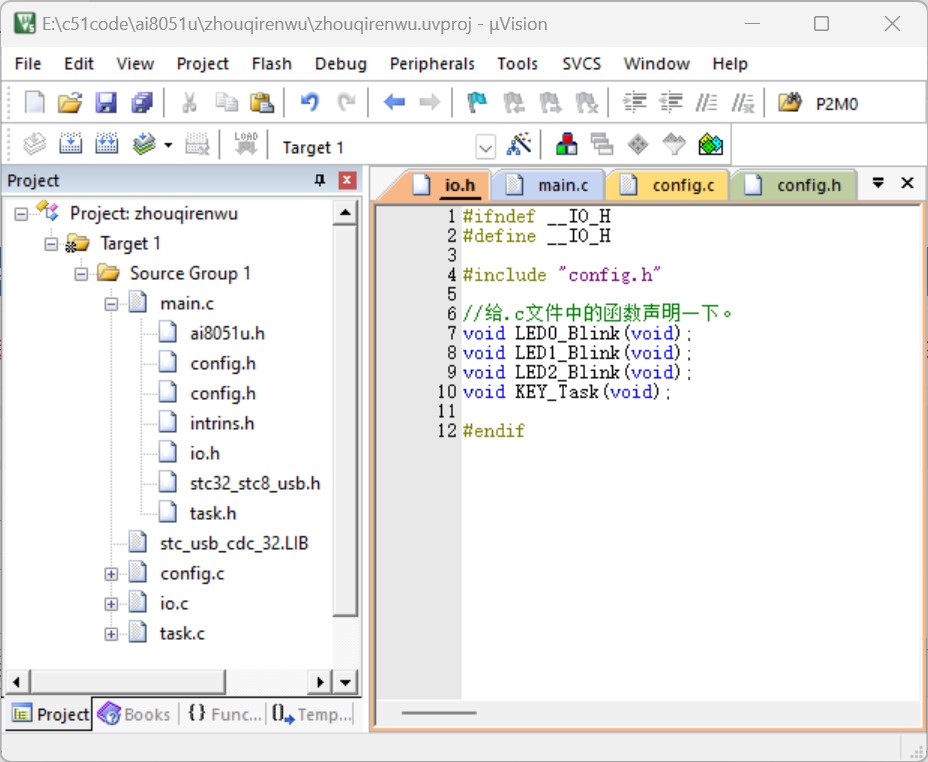
Task: Expand the config.c tree node
Action: click(111, 574)
